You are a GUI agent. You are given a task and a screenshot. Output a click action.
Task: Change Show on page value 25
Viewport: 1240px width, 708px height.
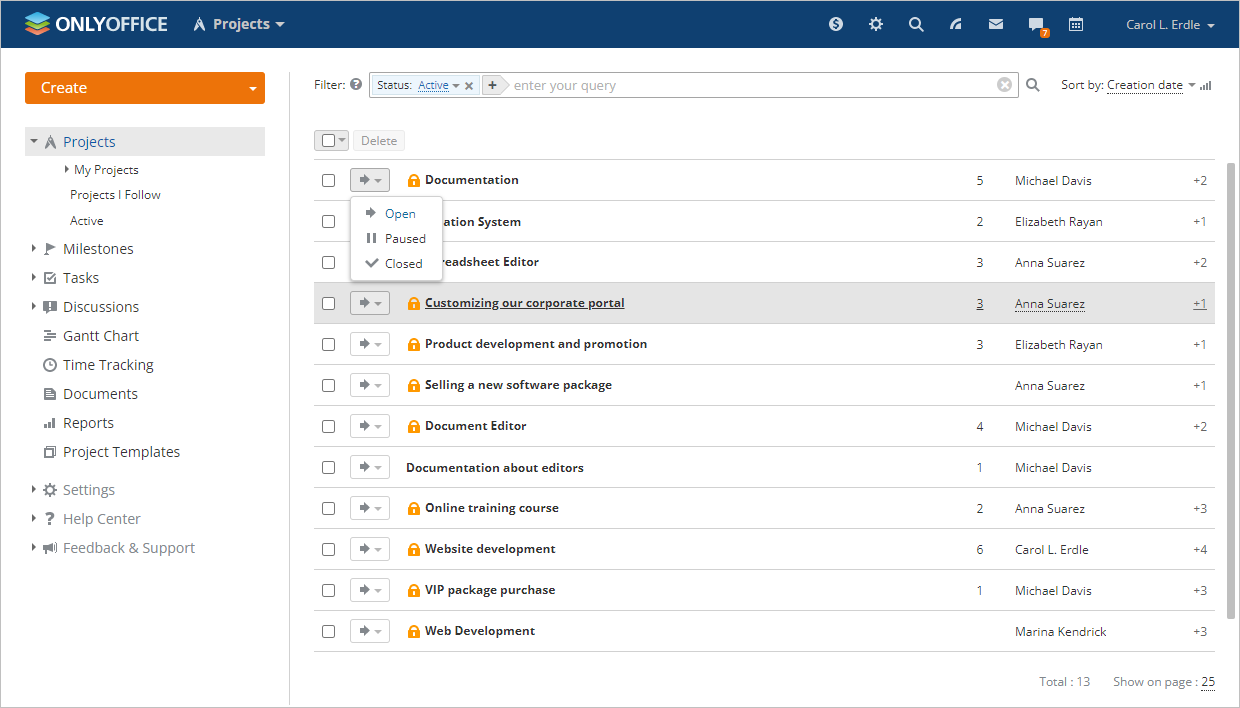pyautogui.click(x=1206, y=681)
